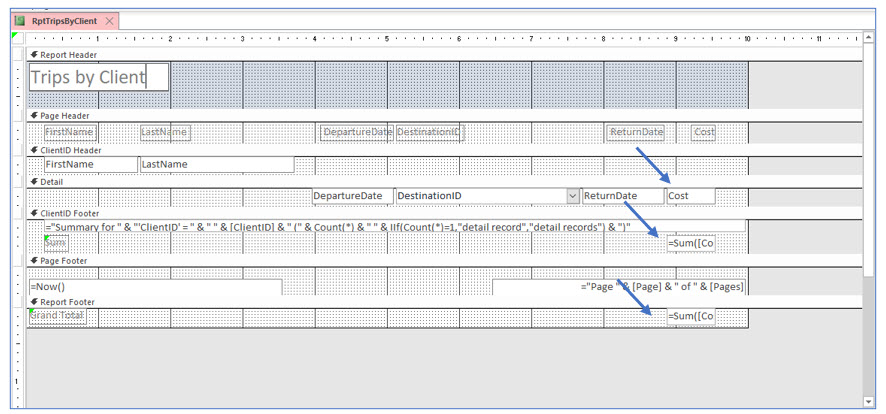Click the vertical scrollbar down arrow
886x414 pixels.
point(868,402)
